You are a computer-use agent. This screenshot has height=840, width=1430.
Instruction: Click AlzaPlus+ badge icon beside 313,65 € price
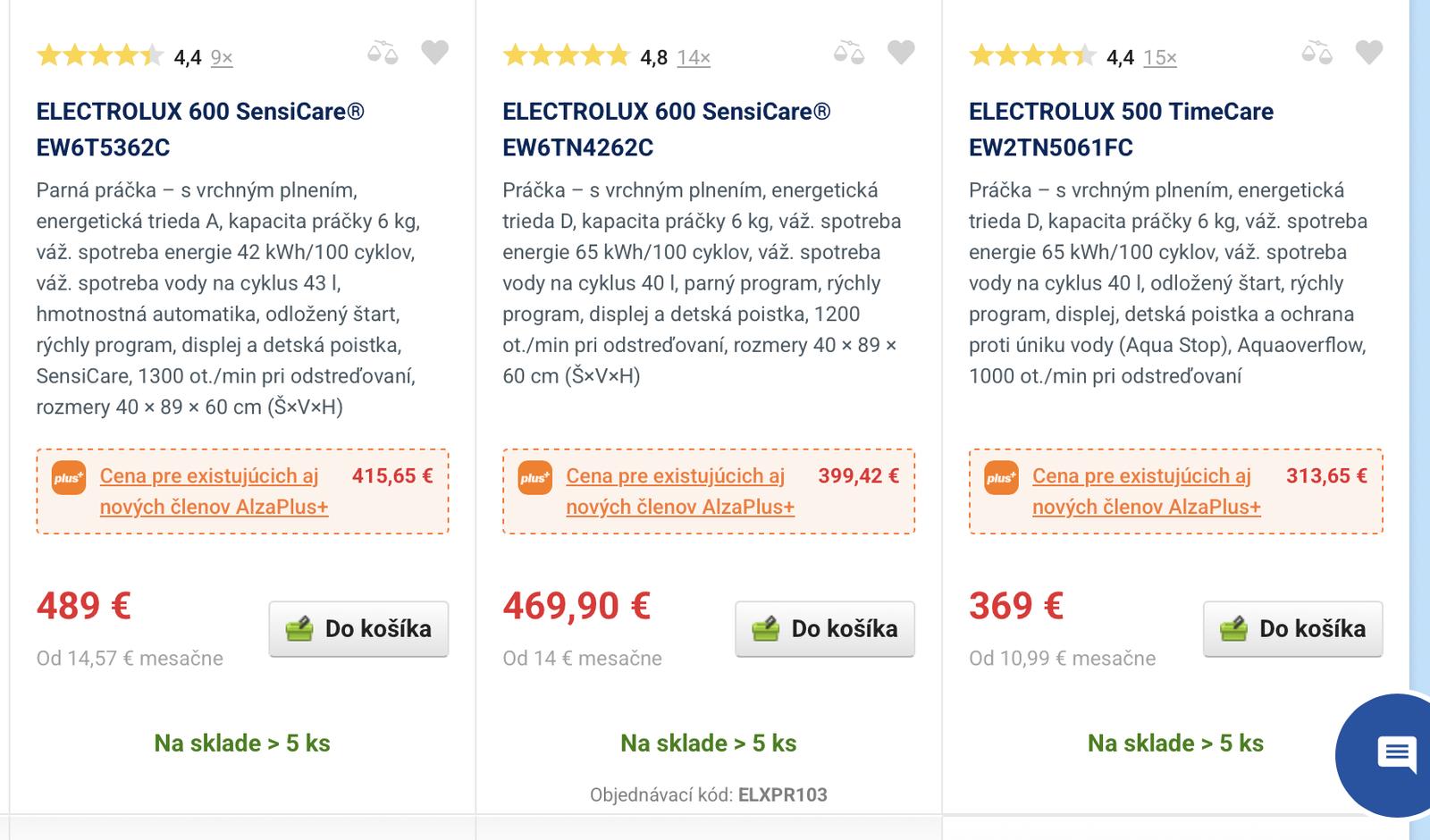[x=1001, y=477]
